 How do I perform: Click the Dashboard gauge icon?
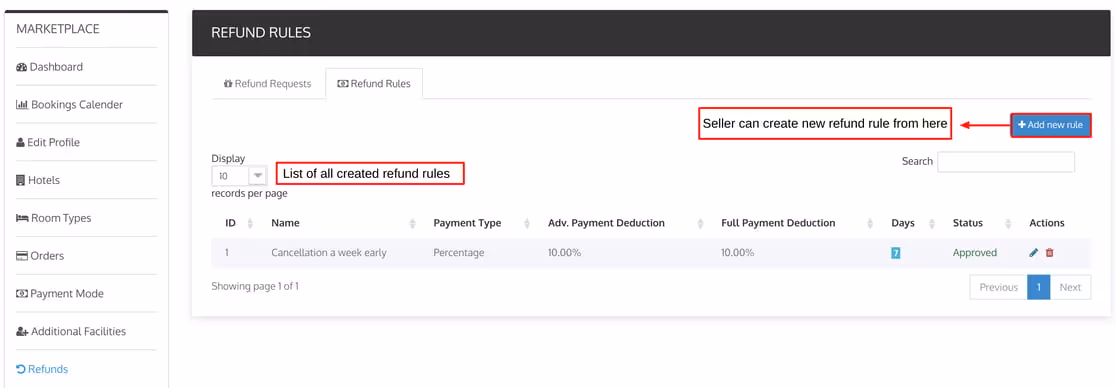point(21,67)
